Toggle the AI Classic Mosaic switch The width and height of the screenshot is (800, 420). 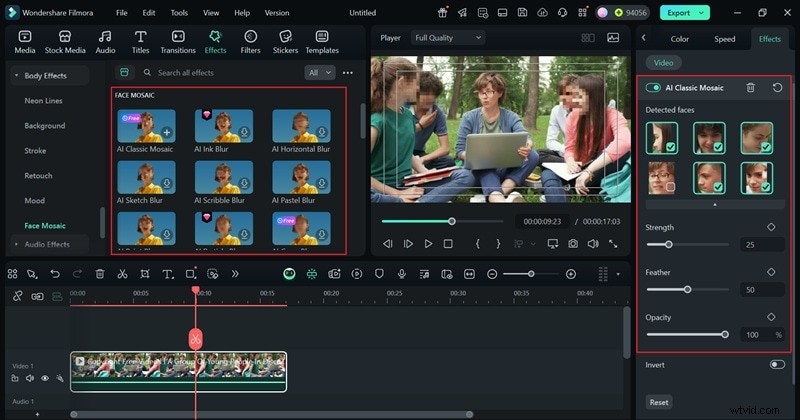(x=653, y=88)
